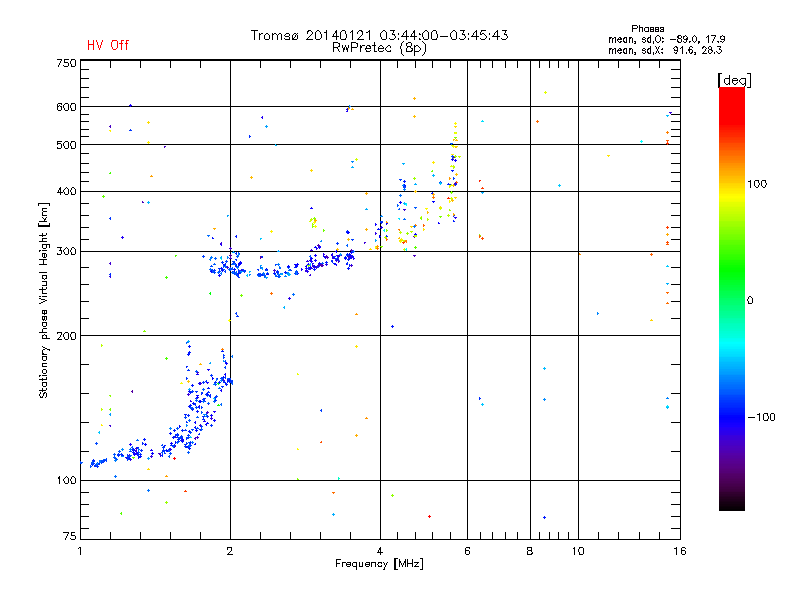Image resolution: width=800 pixels, height=600 pixels.
Task: Click the y-axis tick label '100'
Action: pos(66,481)
